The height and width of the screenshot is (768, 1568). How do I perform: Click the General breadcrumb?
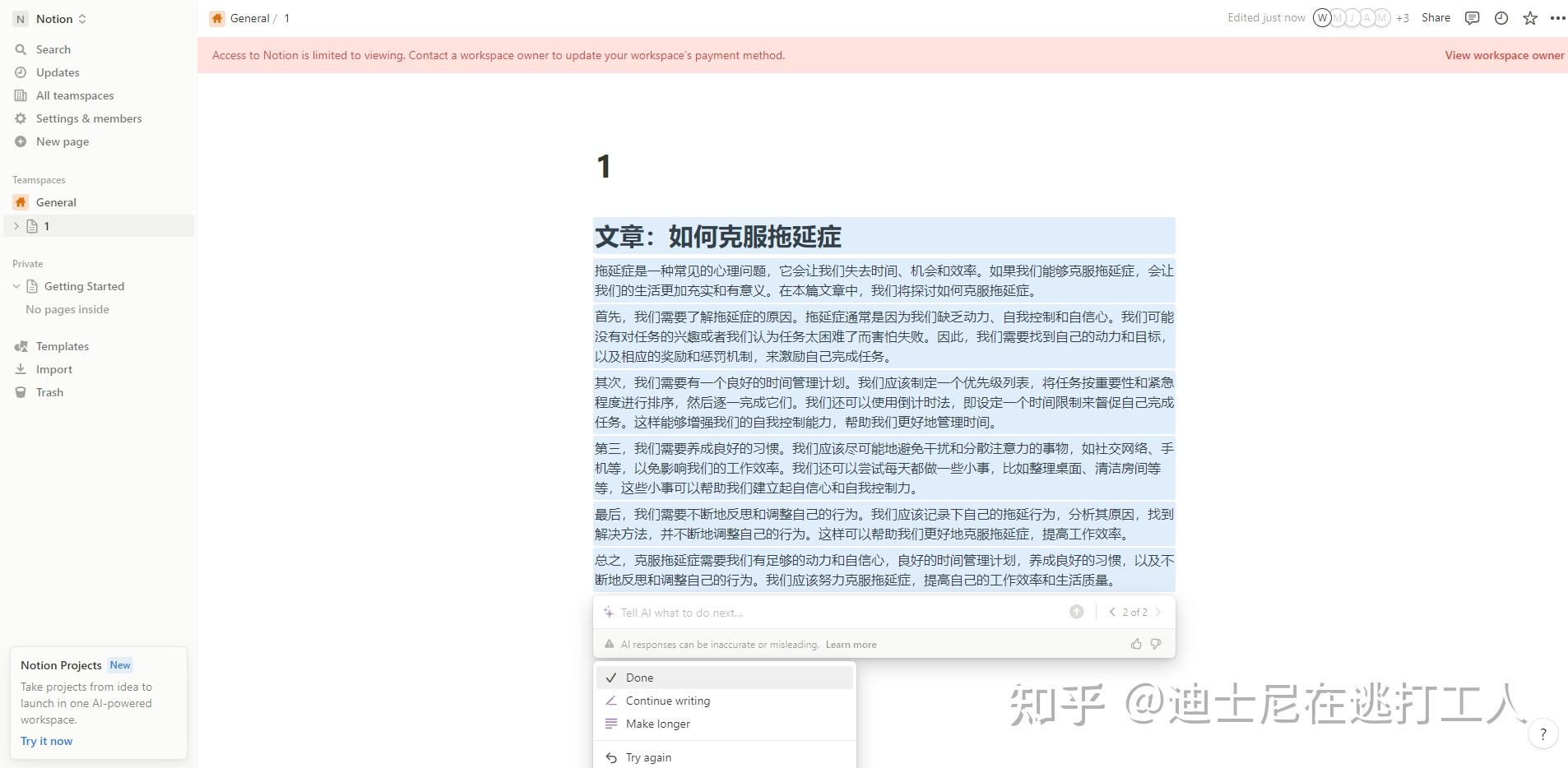coord(249,18)
